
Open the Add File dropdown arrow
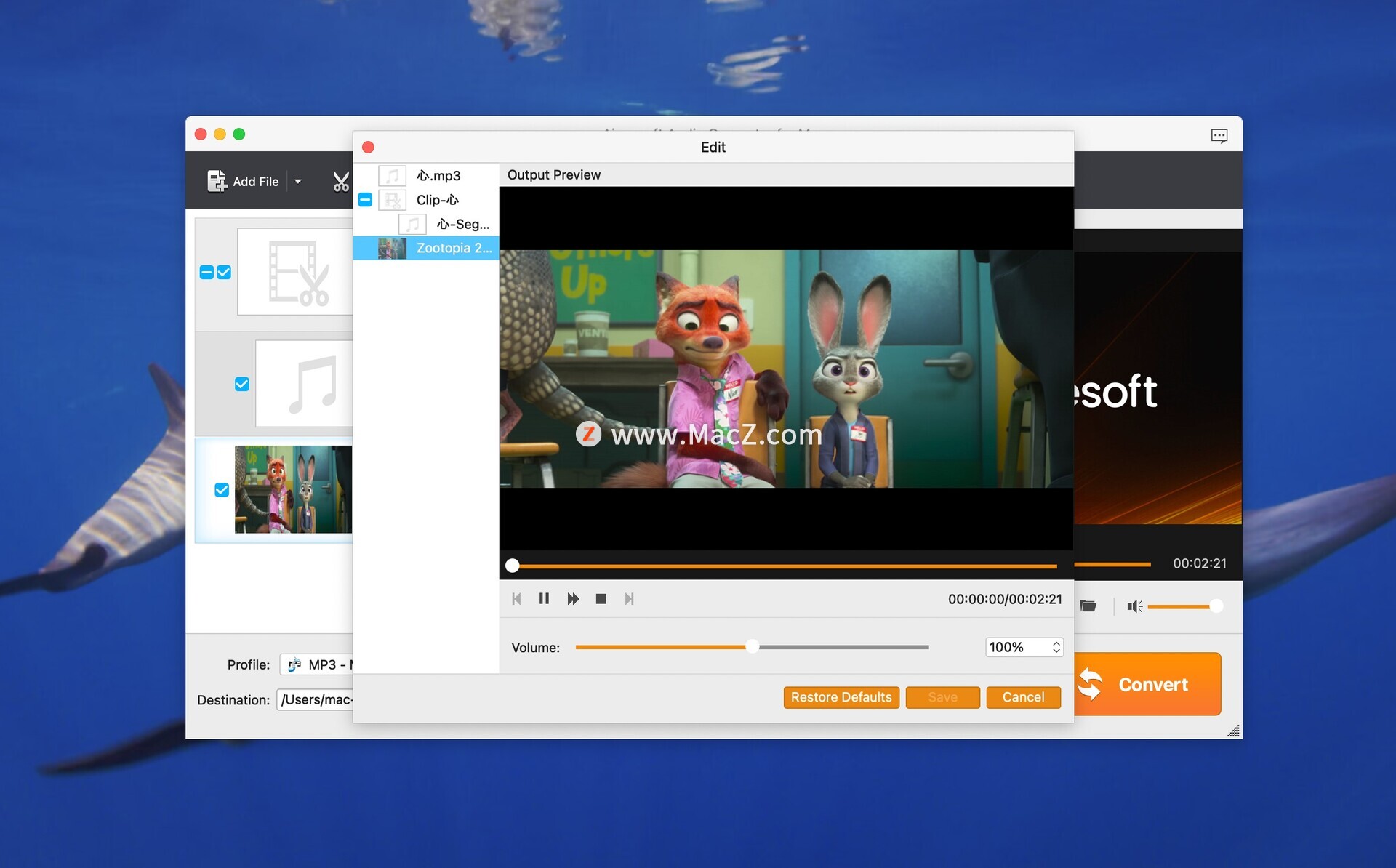click(x=298, y=181)
